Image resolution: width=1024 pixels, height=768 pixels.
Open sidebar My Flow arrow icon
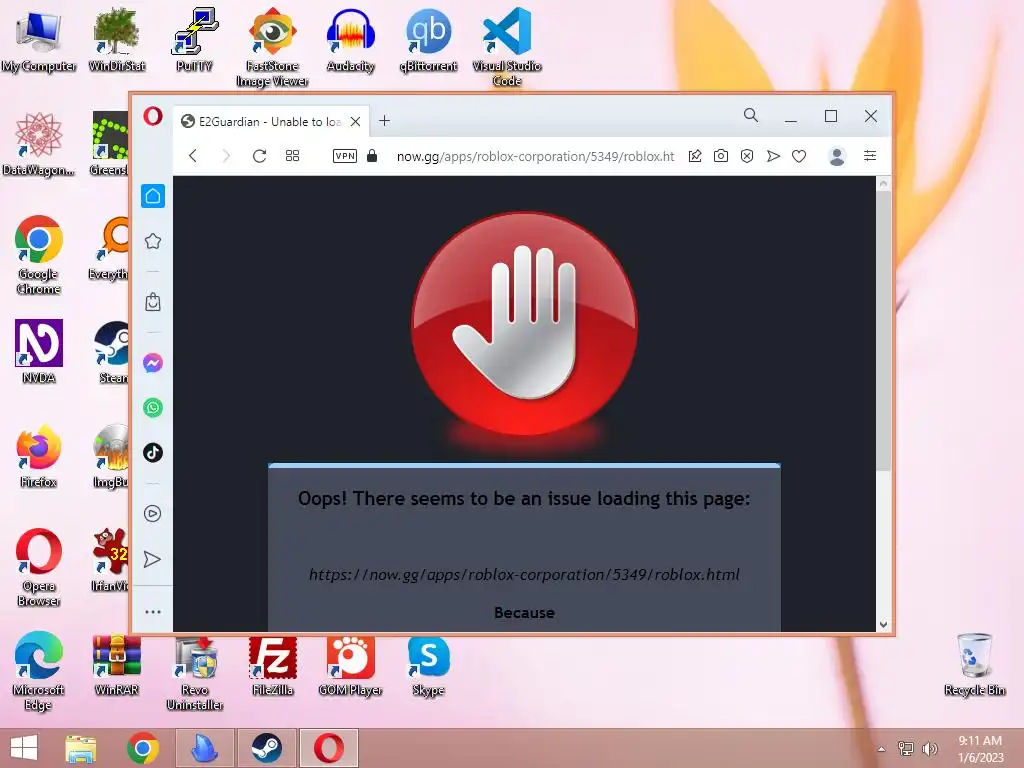click(x=152, y=559)
